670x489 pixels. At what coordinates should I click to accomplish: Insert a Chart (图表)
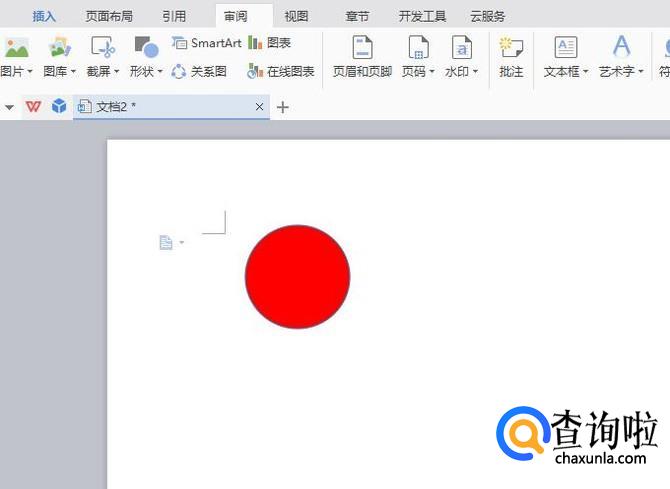(x=270, y=43)
